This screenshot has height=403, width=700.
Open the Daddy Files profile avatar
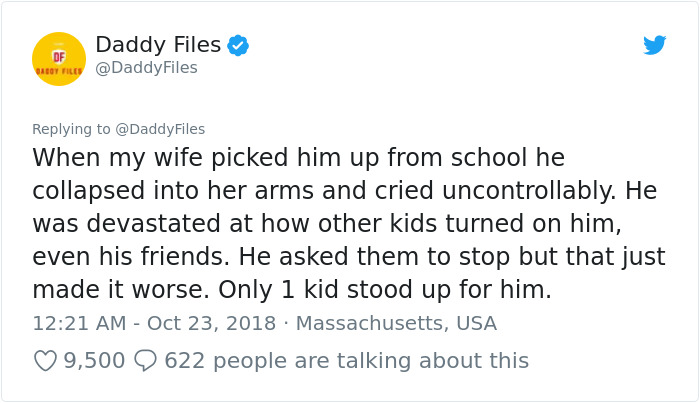click(x=59, y=59)
